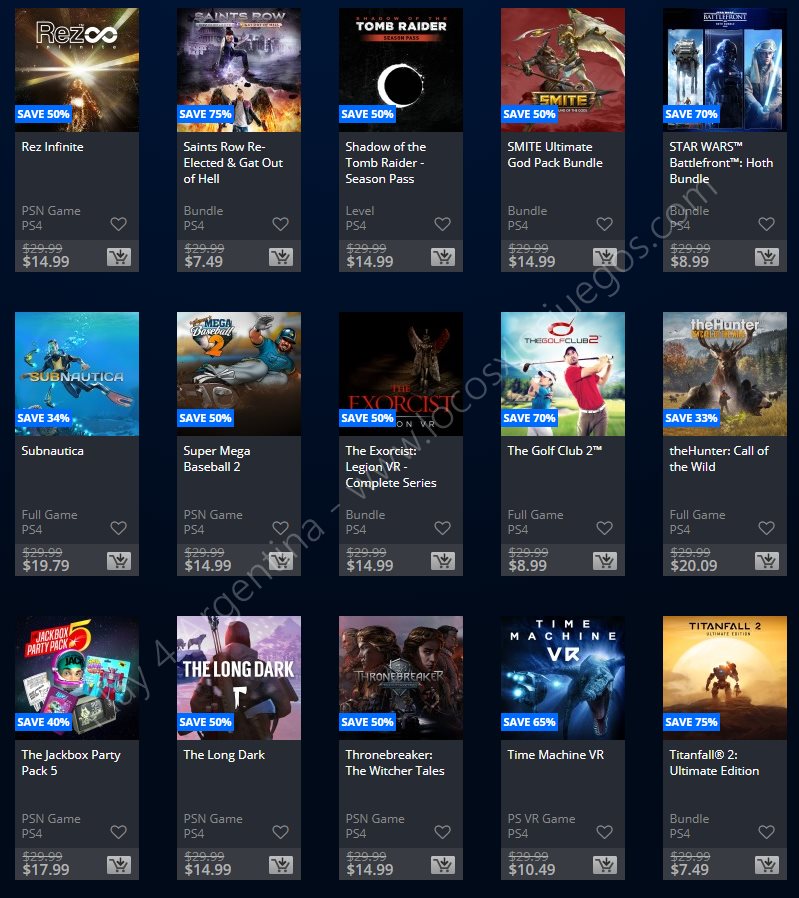Add Rez Infinite to cart
This screenshot has width=799, height=898.
[x=119, y=257]
